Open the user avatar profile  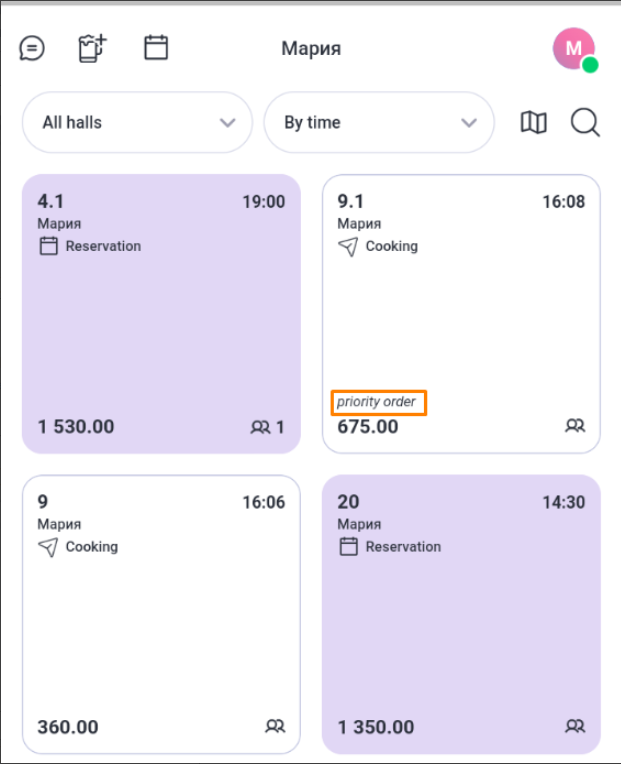(x=575, y=50)
